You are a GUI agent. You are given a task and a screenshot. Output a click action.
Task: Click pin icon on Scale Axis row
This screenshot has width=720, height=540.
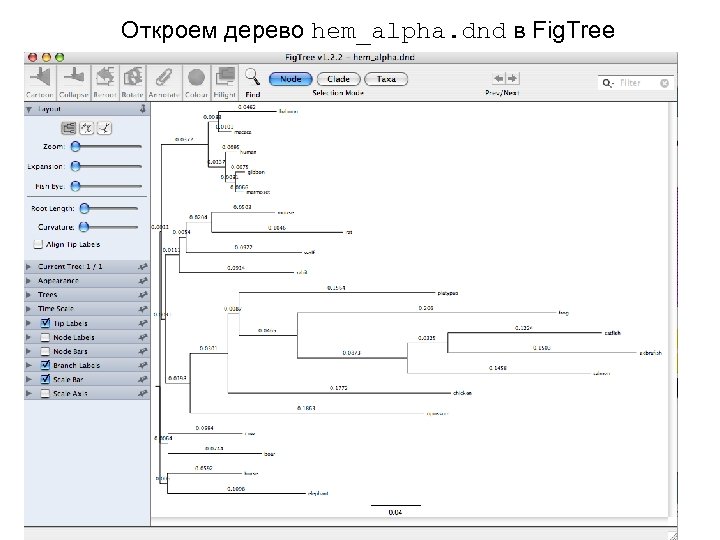143,394
